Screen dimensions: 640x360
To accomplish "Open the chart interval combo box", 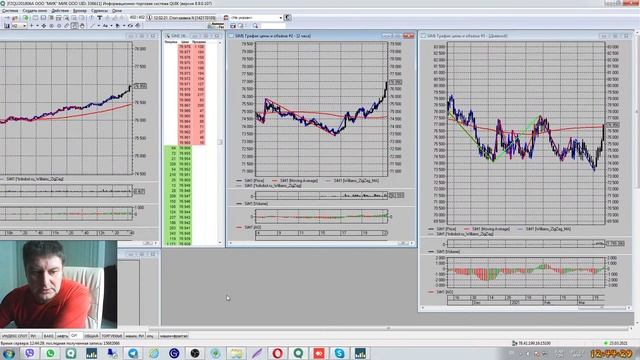I will tap(19, 26).
